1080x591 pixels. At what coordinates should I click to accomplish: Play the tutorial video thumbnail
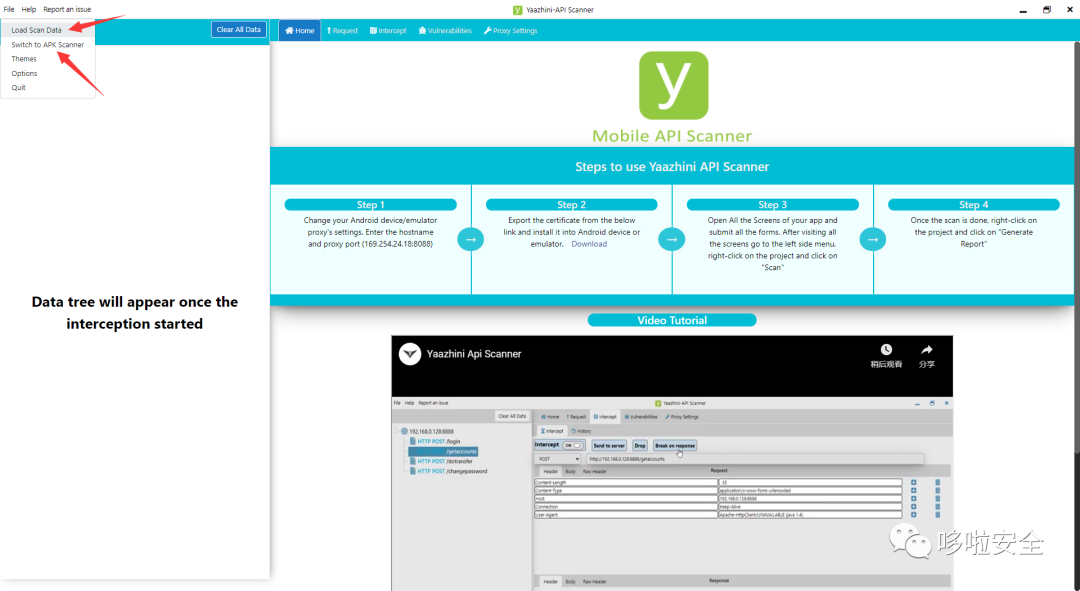click(x=672, y=463)
